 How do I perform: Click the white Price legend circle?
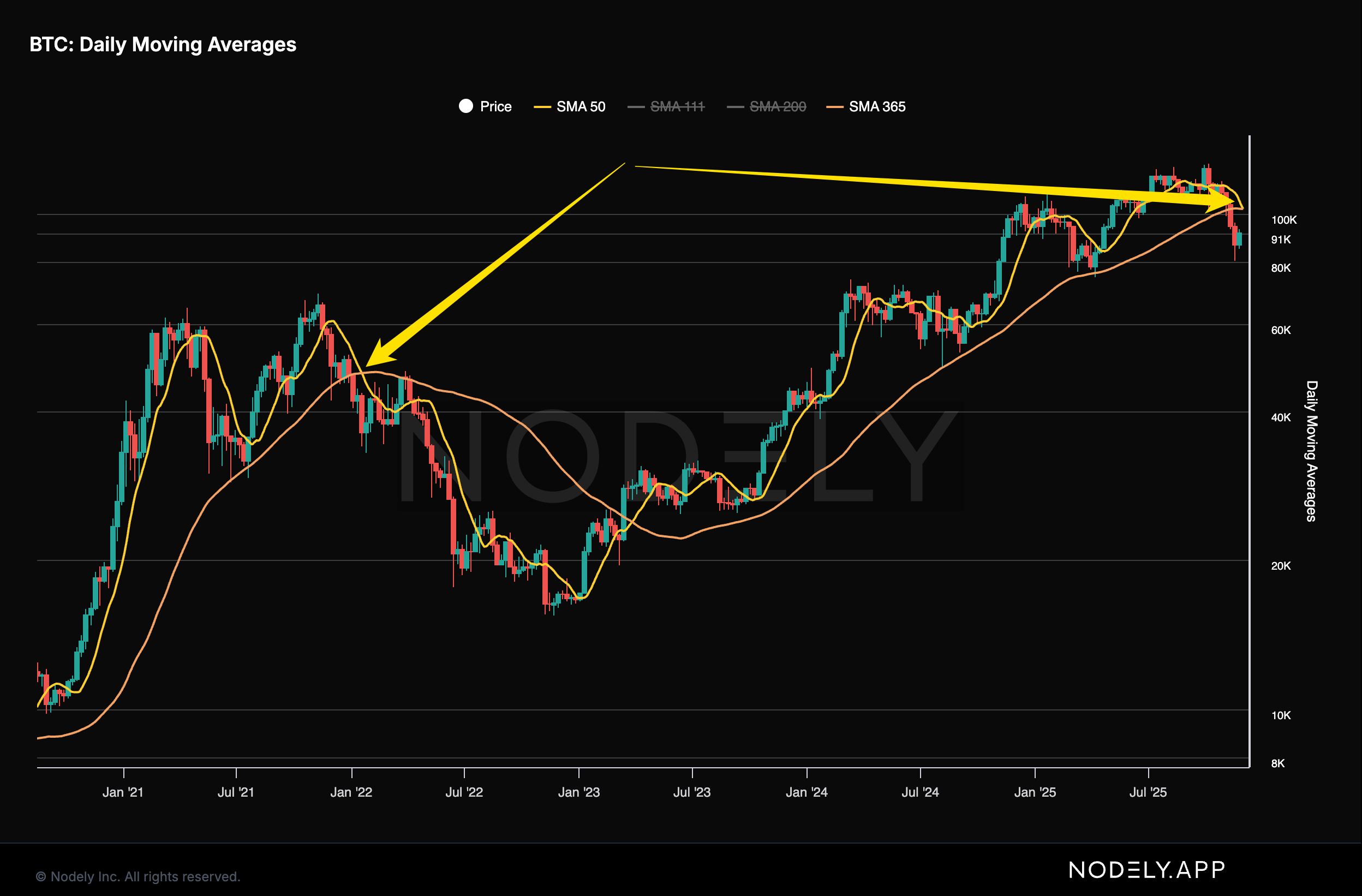(466, 106)
